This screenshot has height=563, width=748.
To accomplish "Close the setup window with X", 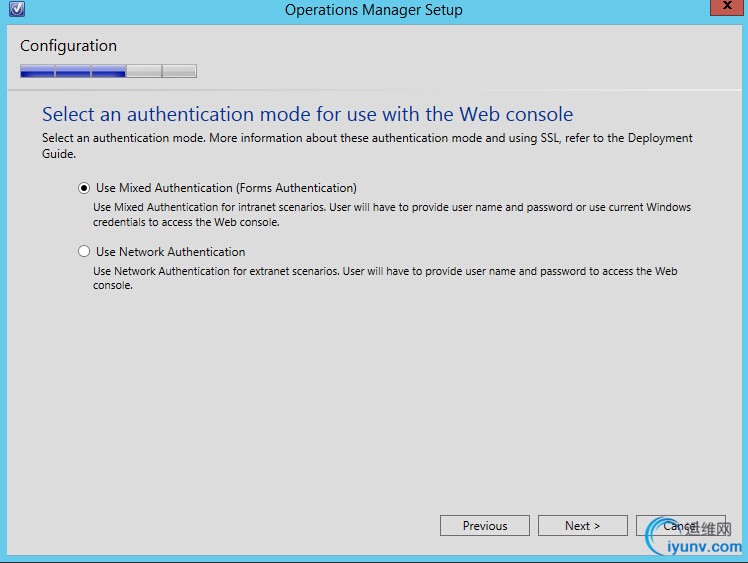I will tap(727, 7).
